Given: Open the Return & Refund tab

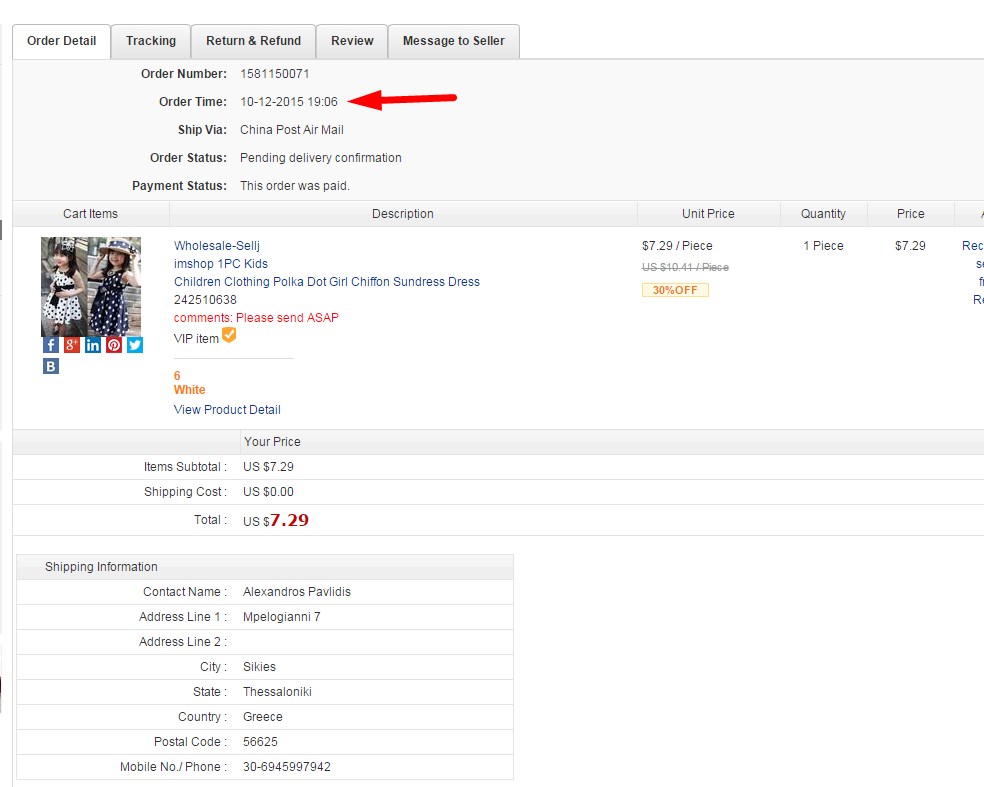Looking at the screenshot, I should [x=253, y=41].
